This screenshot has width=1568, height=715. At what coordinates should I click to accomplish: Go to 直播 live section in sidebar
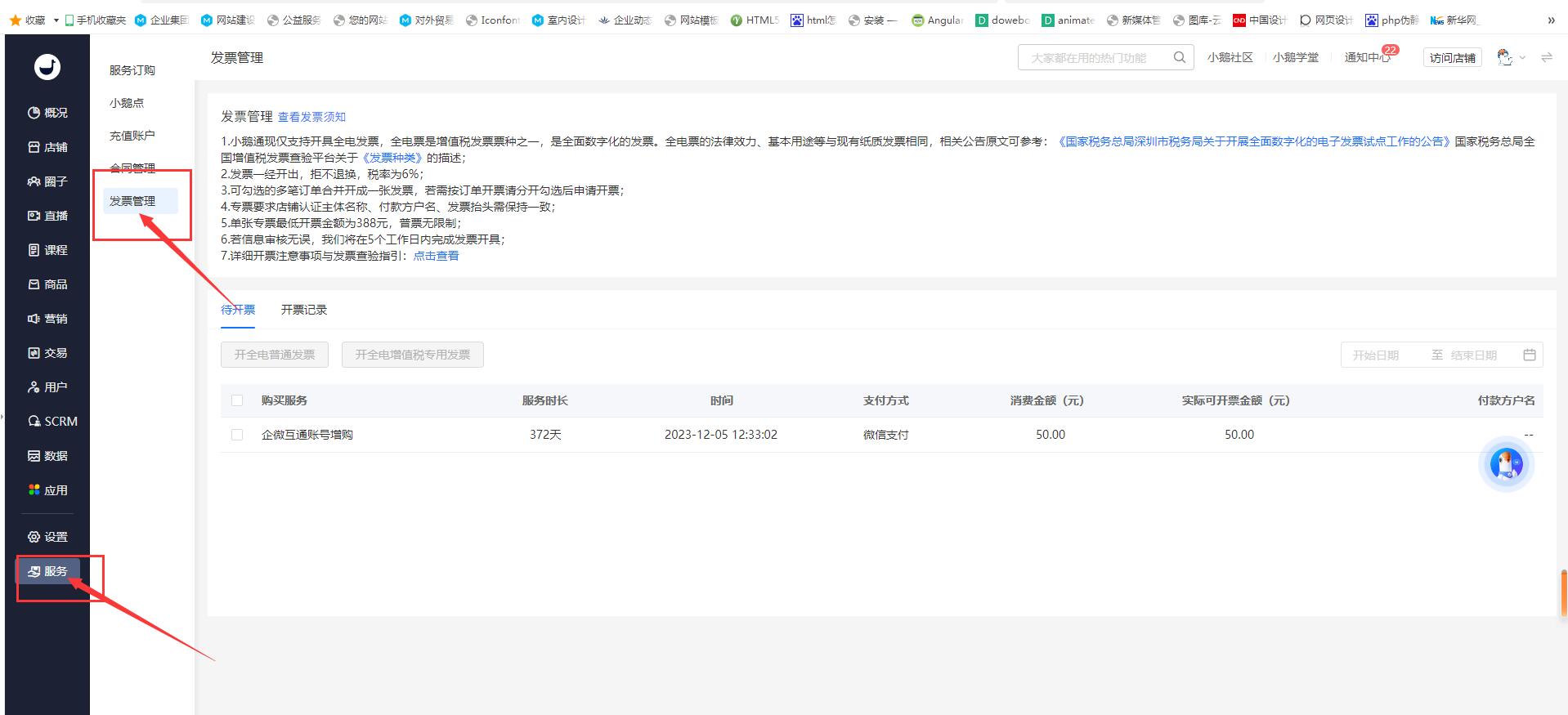click(47, 216)
